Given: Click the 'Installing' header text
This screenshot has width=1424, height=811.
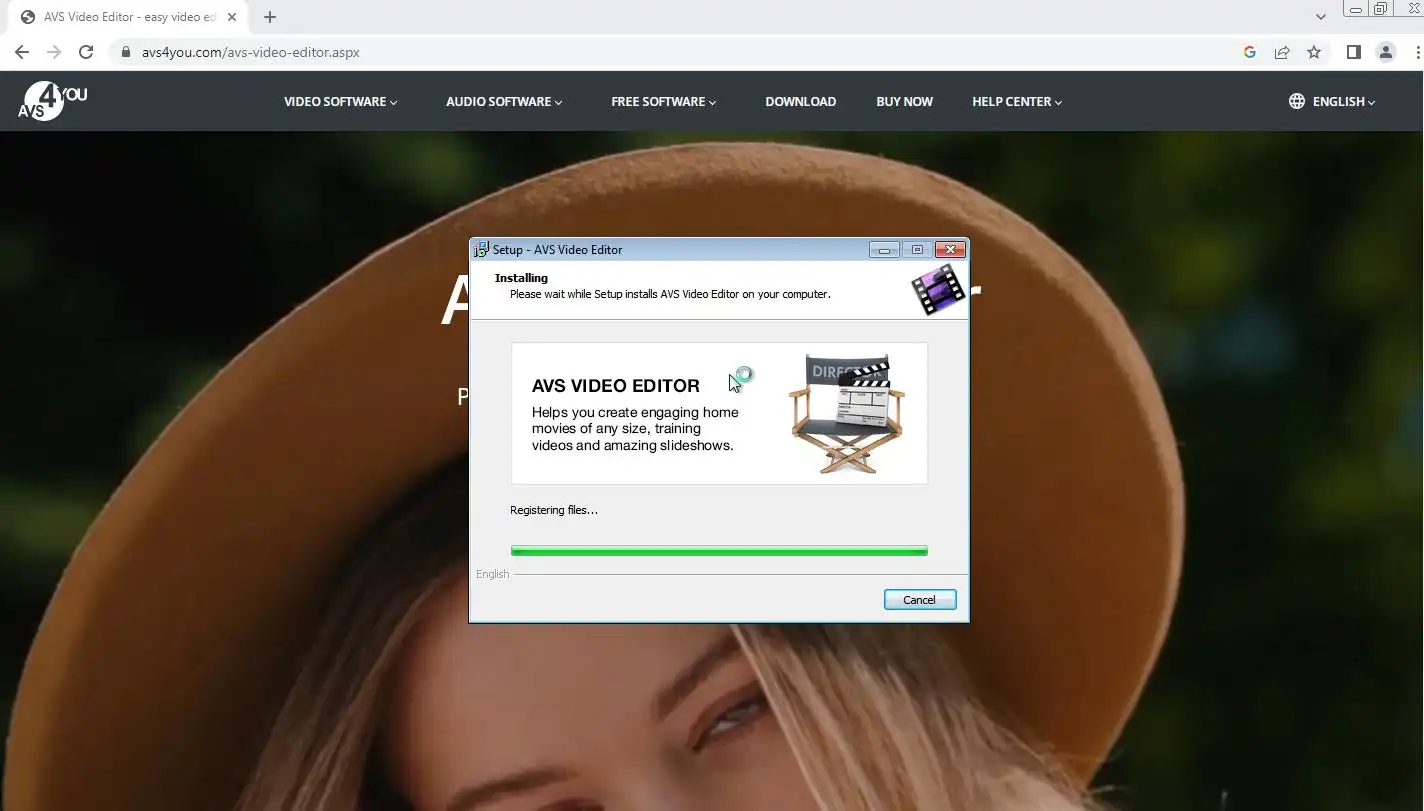Looking at the screenshot, I should (521, 278).
